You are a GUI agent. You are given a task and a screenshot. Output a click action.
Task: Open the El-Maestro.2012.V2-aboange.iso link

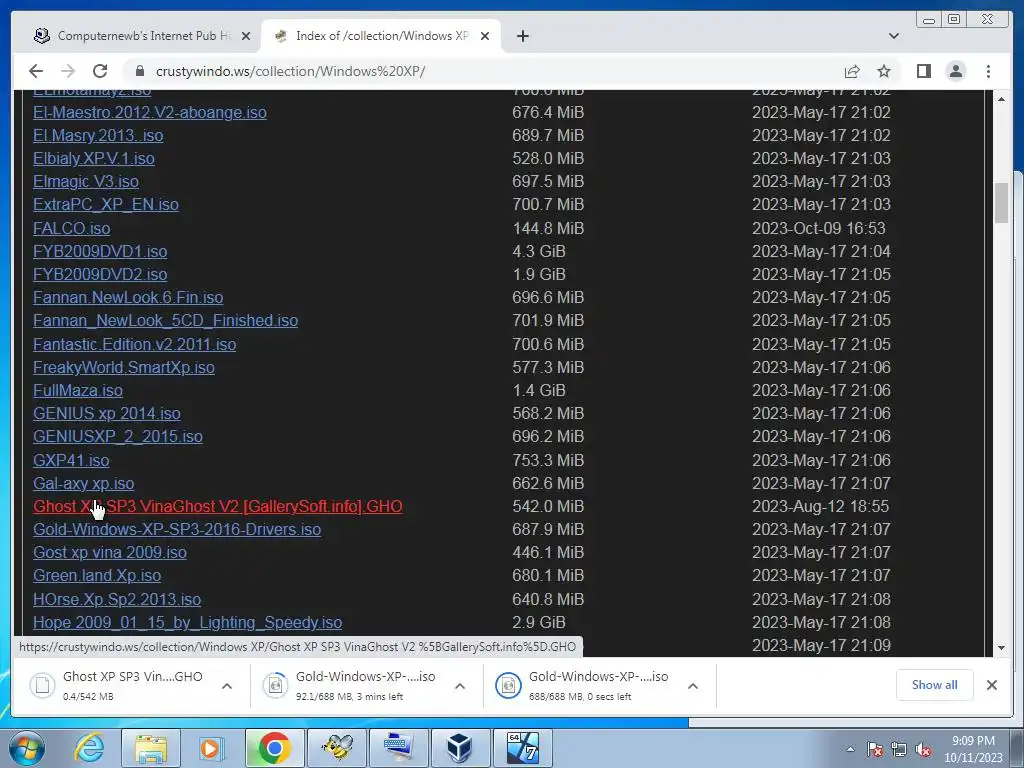coord(150,112)
